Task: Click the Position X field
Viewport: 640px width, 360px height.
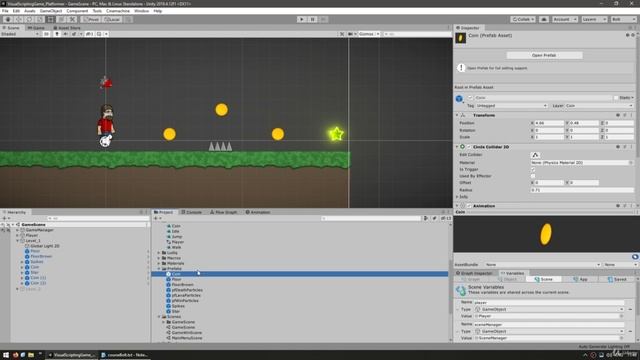Action: coord(549,123)
